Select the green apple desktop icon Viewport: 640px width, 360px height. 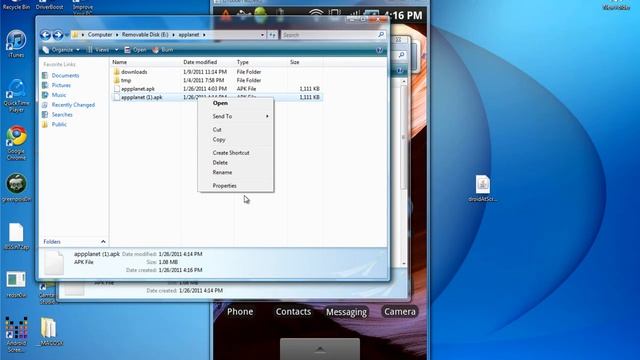pos(16,188)
